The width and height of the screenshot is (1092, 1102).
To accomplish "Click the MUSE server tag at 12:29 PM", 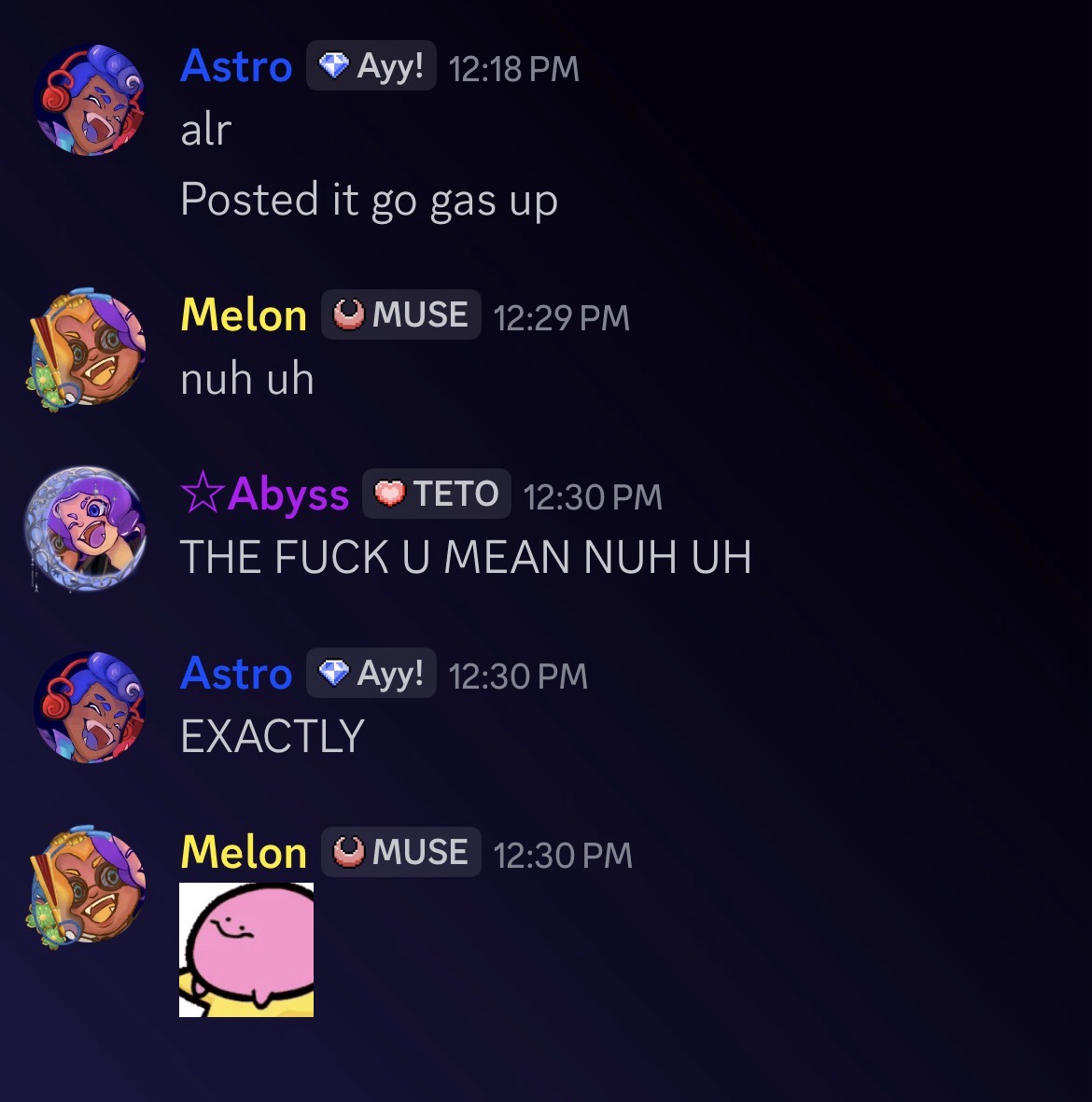I will [400, 314].
